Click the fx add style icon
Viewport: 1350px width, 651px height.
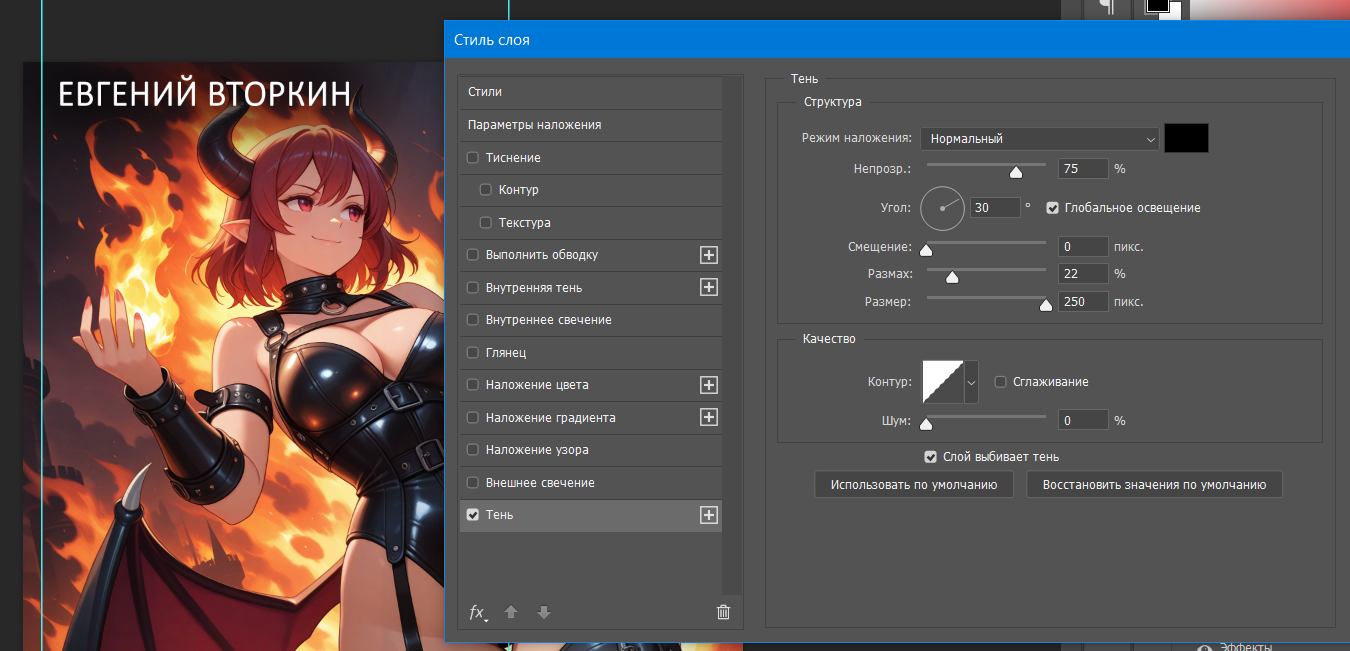pyautogui.click(x=478, y=613)
